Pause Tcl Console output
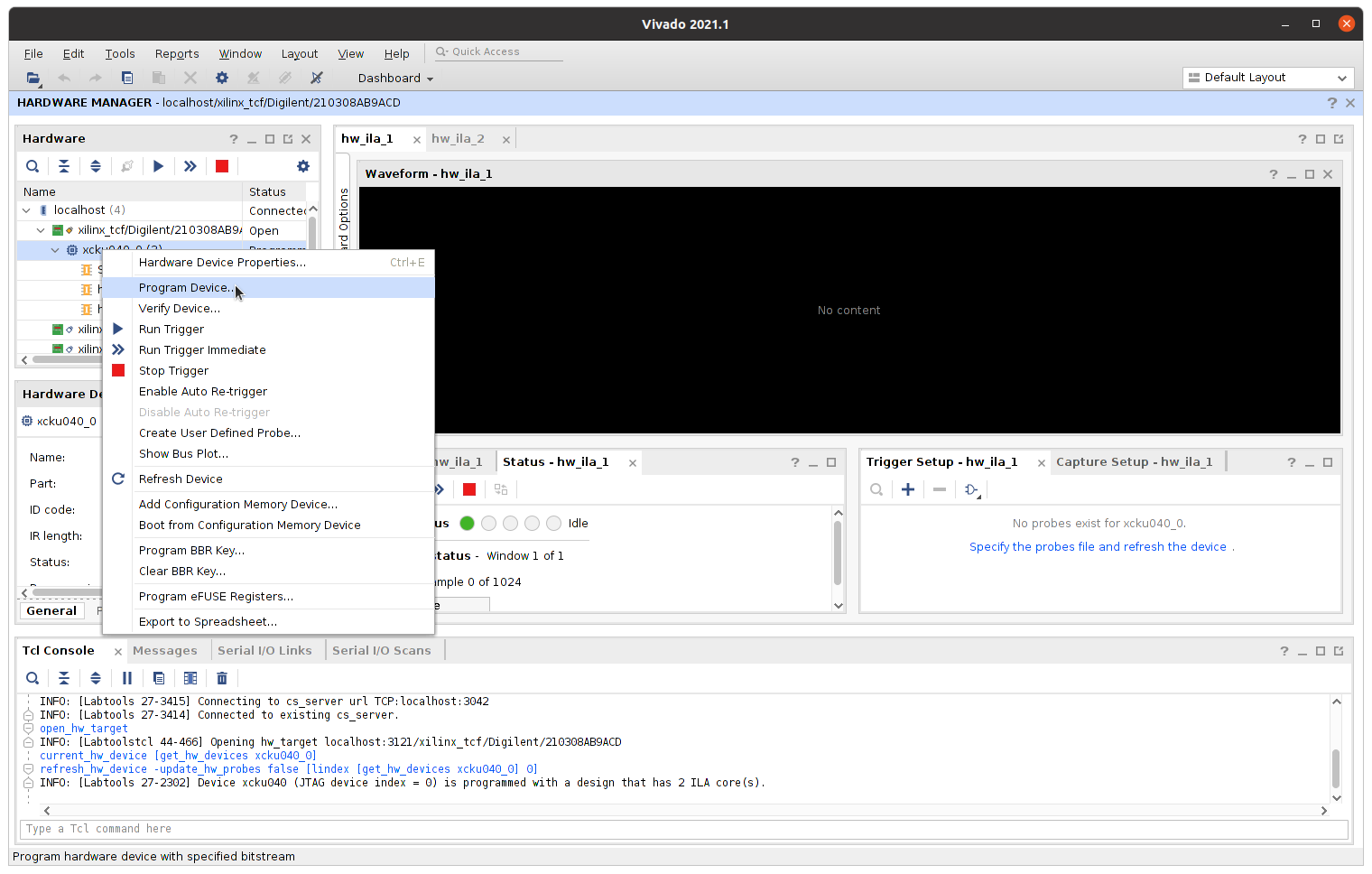Image resolution: width=1372 pixels, height=874 pixels. coord(127,678)
